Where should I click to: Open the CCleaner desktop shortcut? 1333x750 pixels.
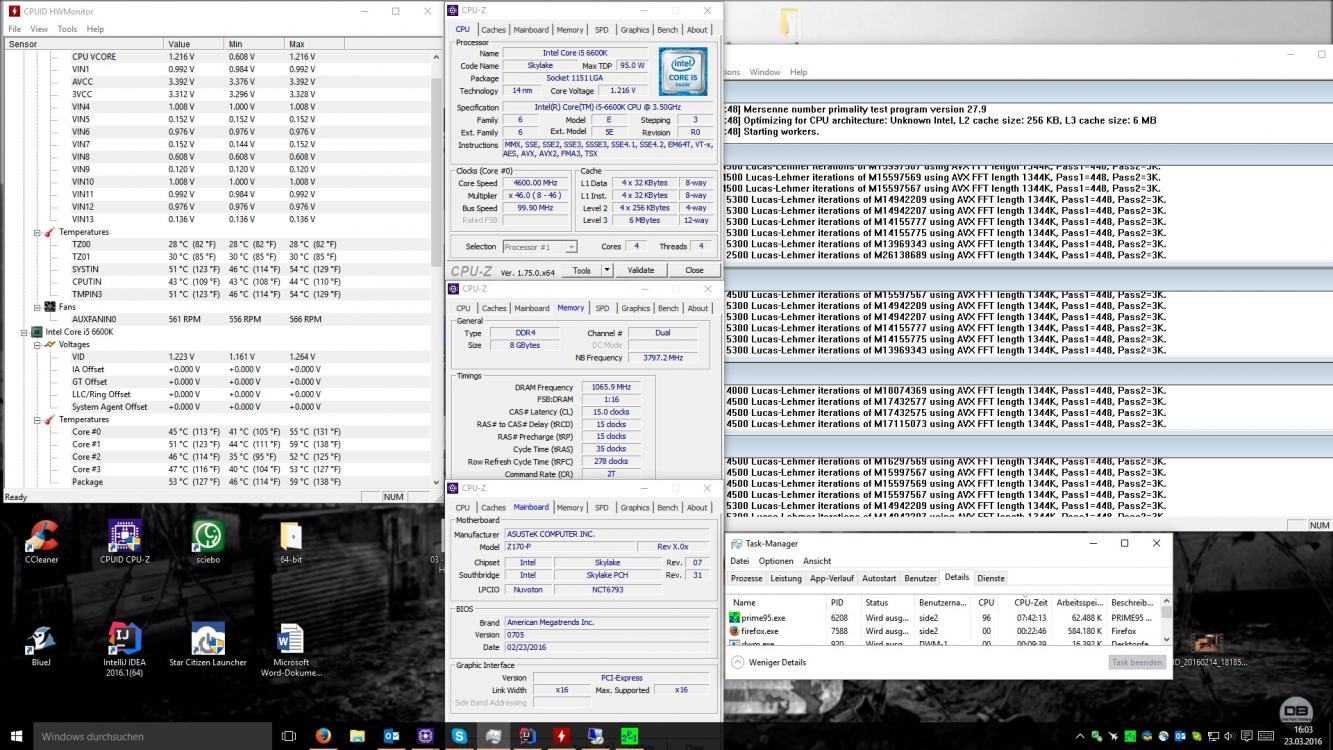[41, 542]
